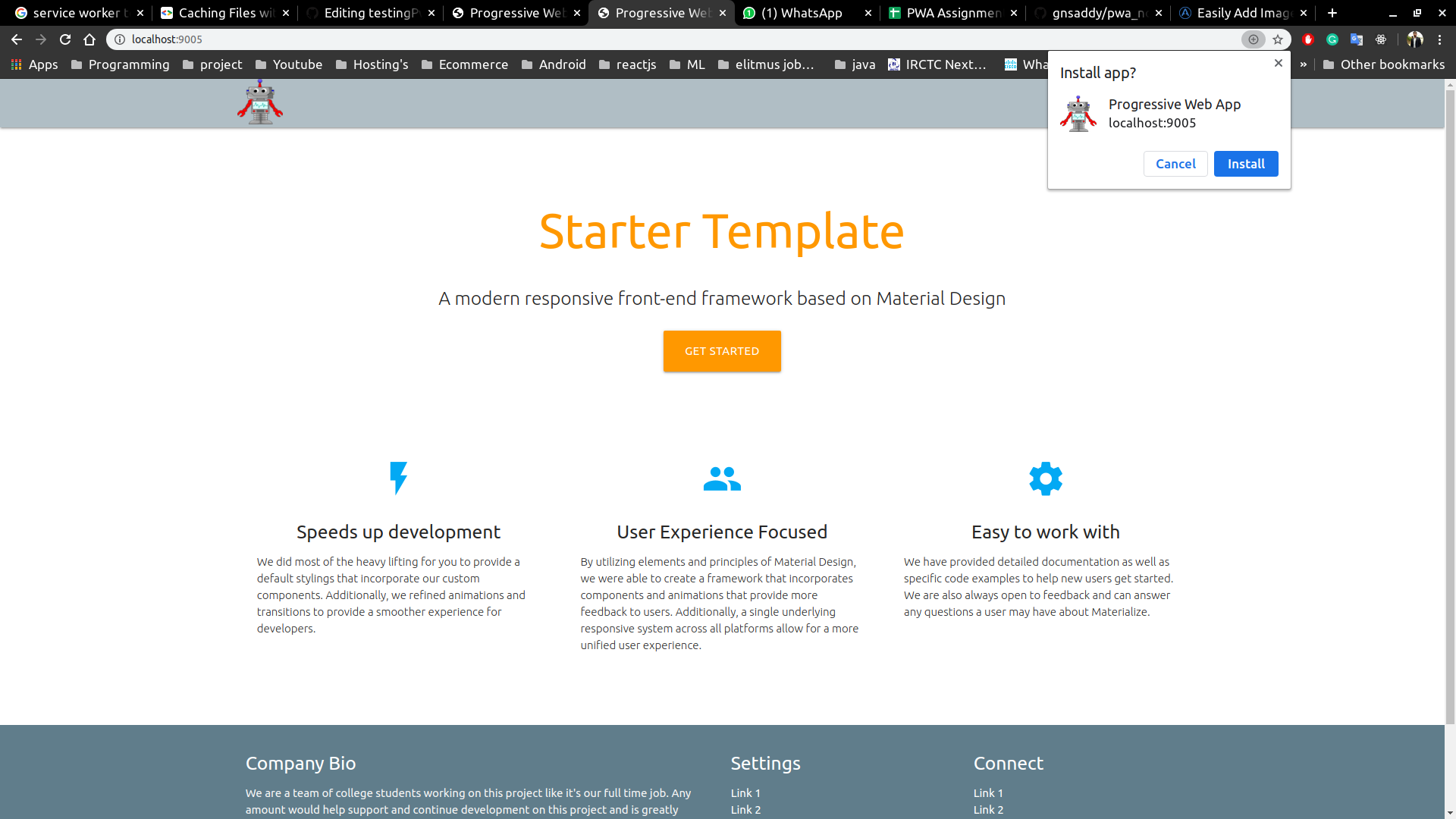Screen dimensions: 1456x819
Task: Dismiss the install popup with X
Action: point(1279,63)
